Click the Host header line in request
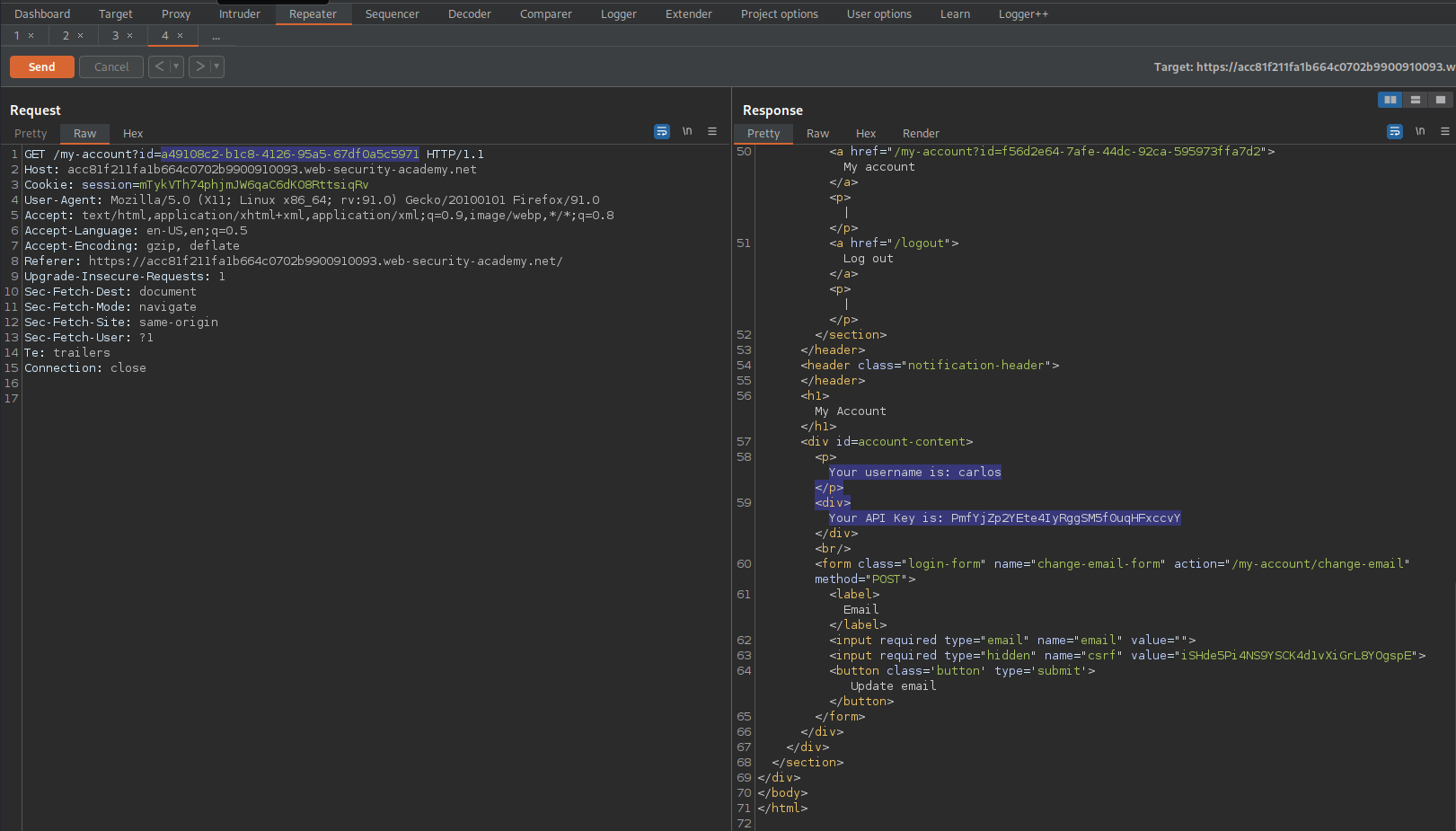Image resolution: width=1456 pixels, height=831 pixels. point(251,170)
